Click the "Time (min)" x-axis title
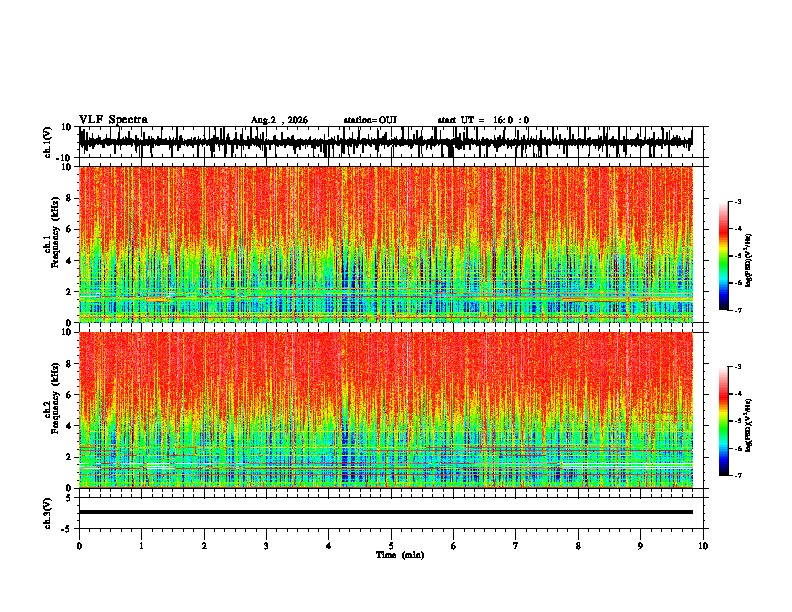The width and height of the screenshot is (792, 612). pyautogui.click(x=400, y=555)
